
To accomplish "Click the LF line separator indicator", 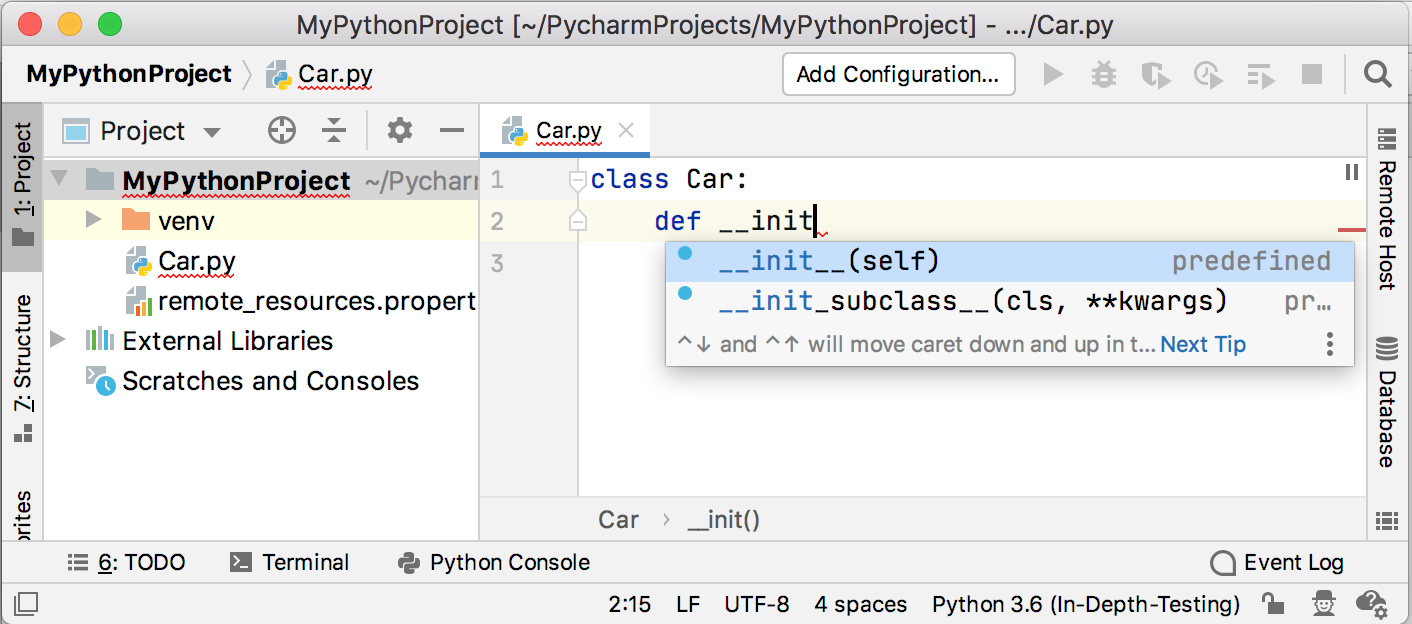I will point(688,604).
